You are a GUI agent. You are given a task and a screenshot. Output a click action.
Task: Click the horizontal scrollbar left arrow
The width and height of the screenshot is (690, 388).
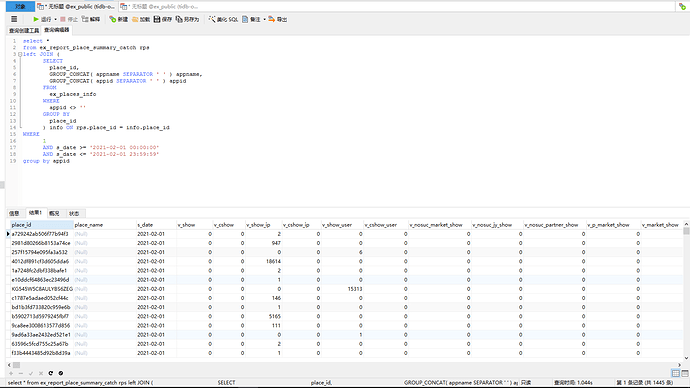[9, 365]
